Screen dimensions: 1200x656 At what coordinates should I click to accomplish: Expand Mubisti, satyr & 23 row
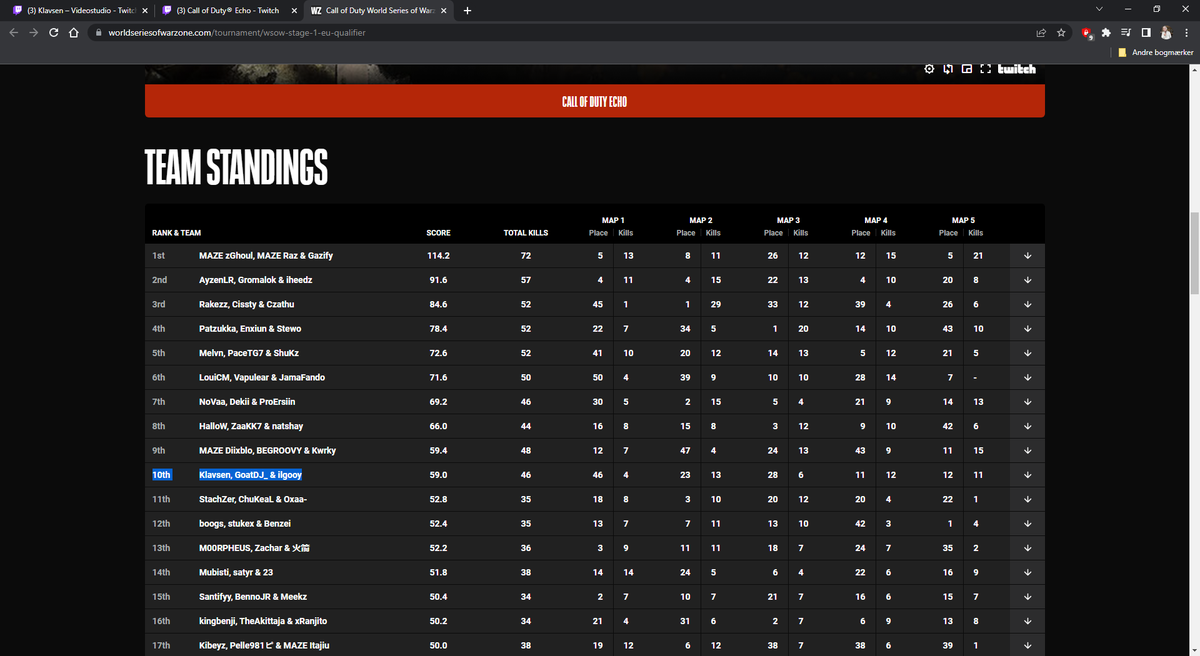click(x=1028, y=572)
